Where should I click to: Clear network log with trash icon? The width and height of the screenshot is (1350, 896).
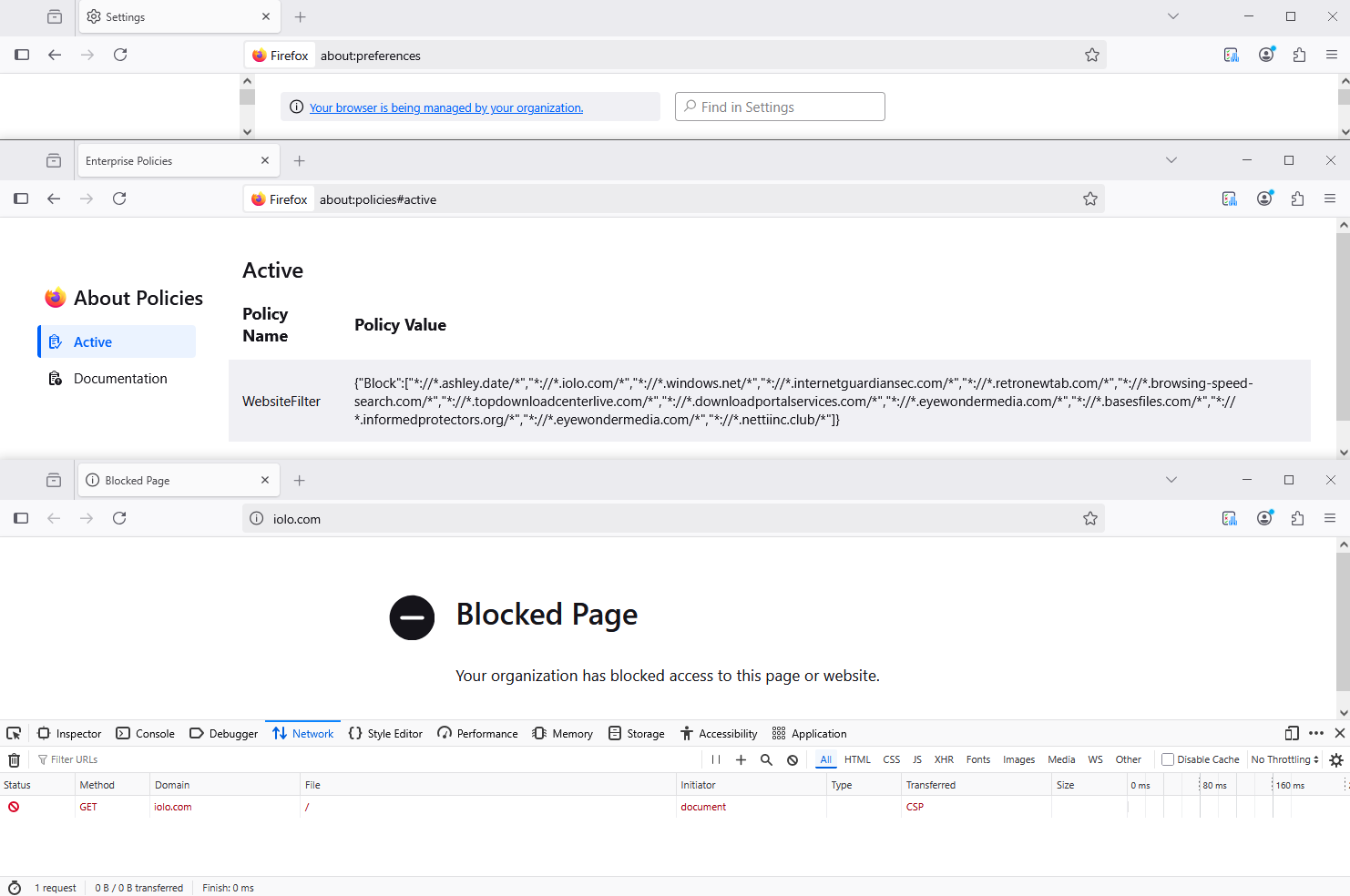pos(14,759)
